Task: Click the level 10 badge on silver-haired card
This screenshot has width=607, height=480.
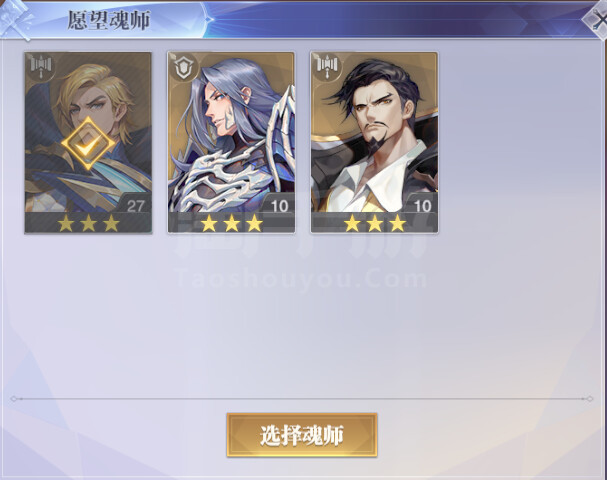Action: coord(279,206)
